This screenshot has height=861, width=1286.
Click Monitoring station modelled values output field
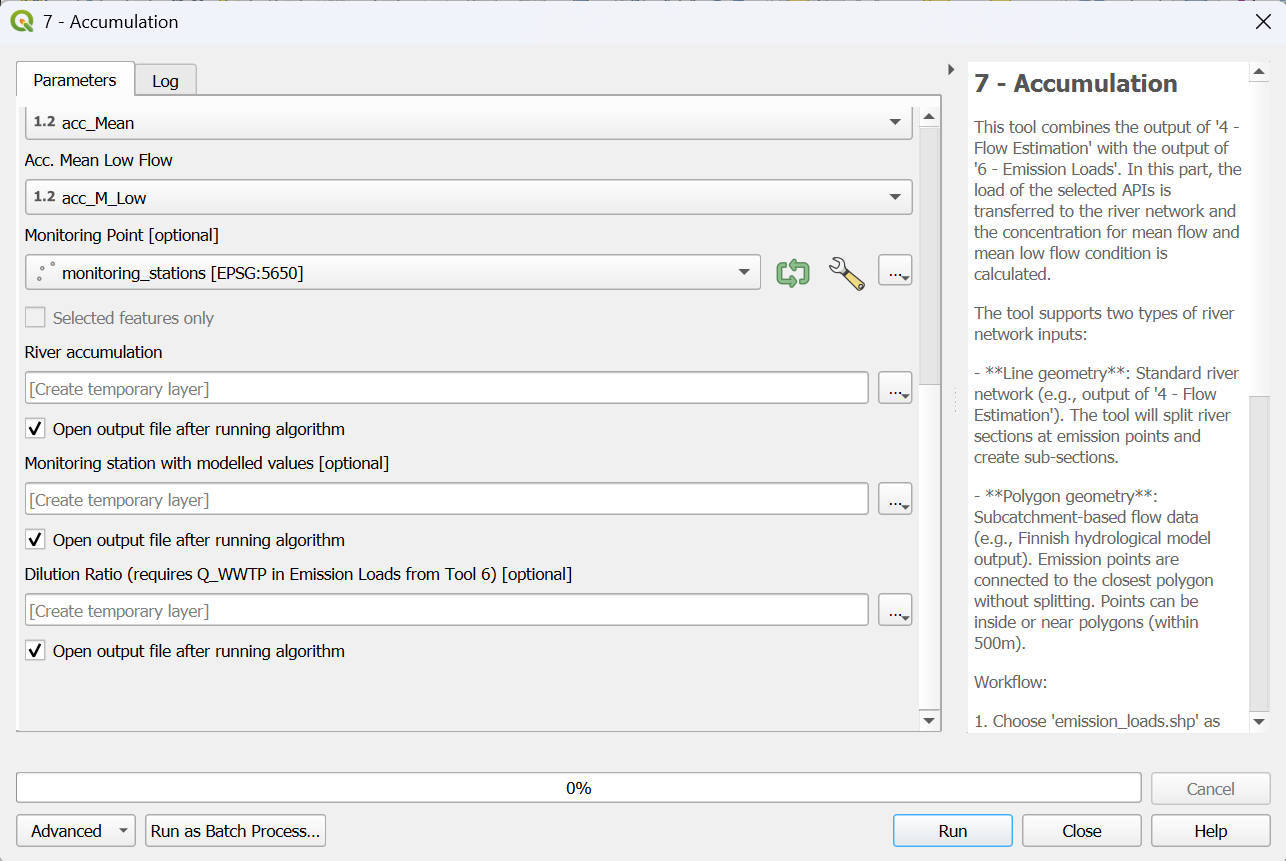pos(446,499)
